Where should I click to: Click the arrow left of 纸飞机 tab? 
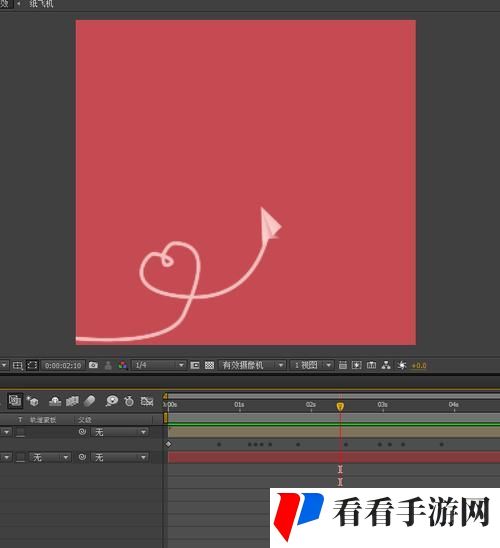click(19, 4)
